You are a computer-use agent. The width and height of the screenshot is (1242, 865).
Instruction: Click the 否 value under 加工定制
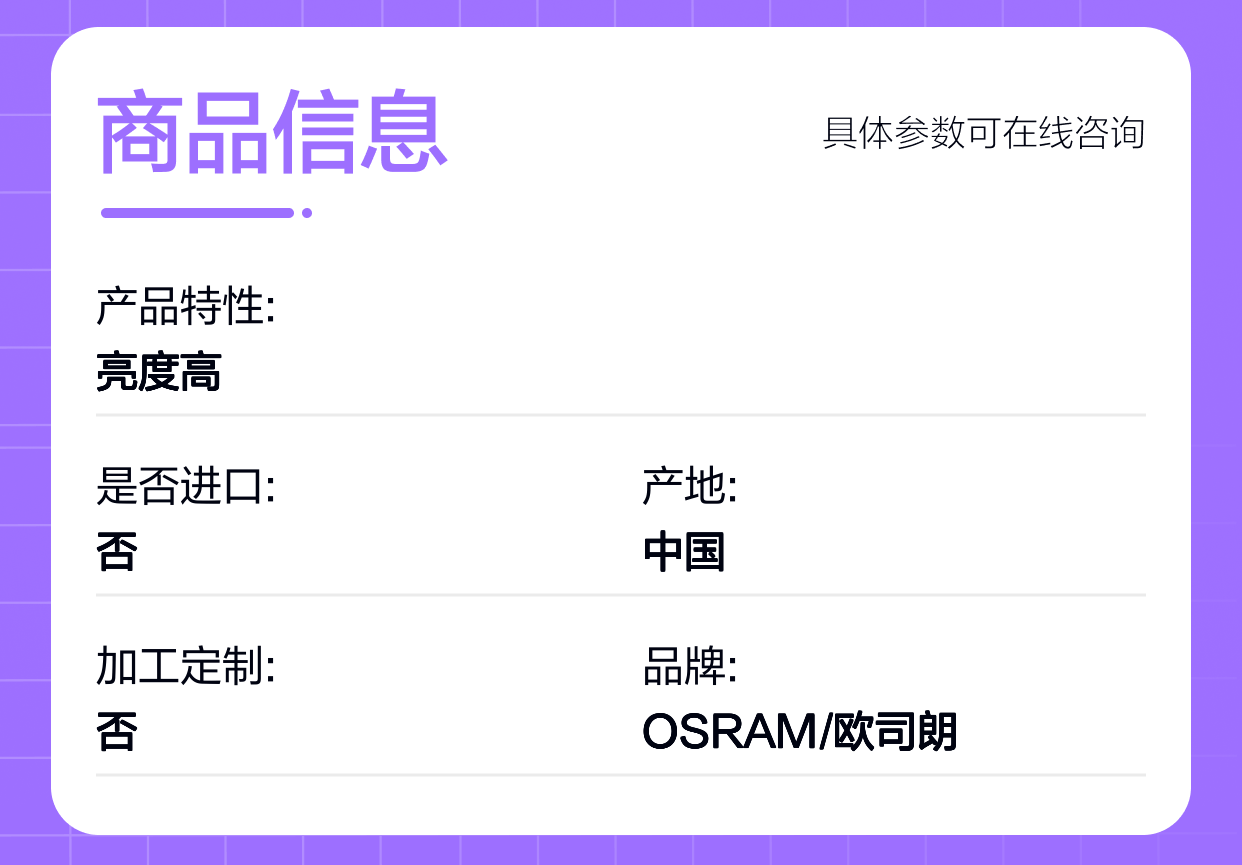(x=117, y=732)
